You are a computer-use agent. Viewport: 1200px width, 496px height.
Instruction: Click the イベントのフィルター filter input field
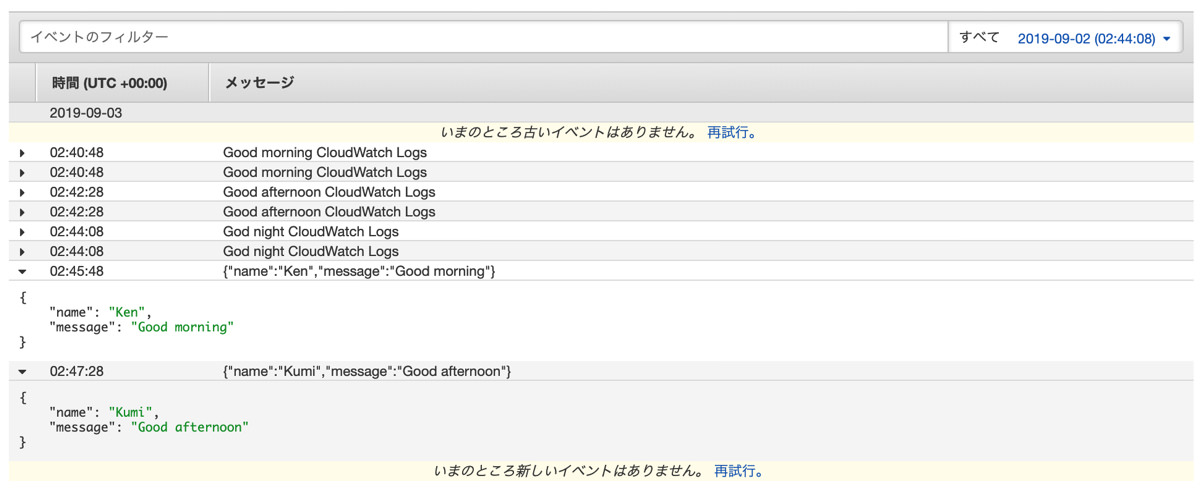pos(484,37)
